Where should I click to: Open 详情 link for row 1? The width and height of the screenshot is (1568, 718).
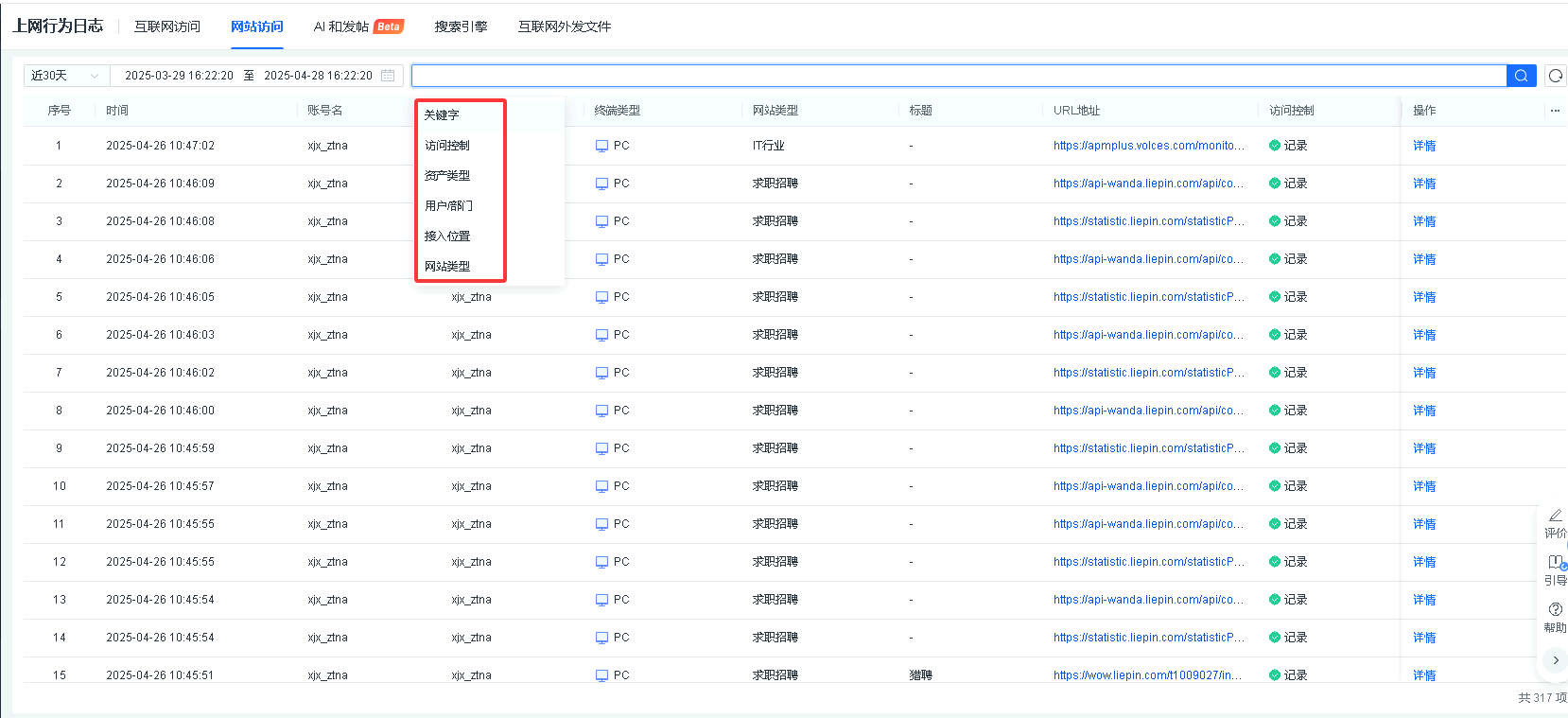(1423, 146)
